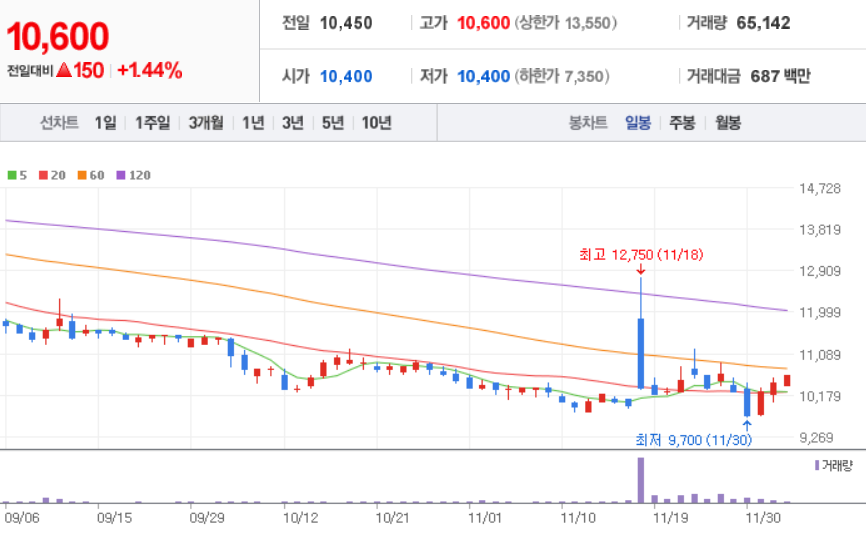Click the 13,819 price axis label
866x543 pixels.
point(820,230)
